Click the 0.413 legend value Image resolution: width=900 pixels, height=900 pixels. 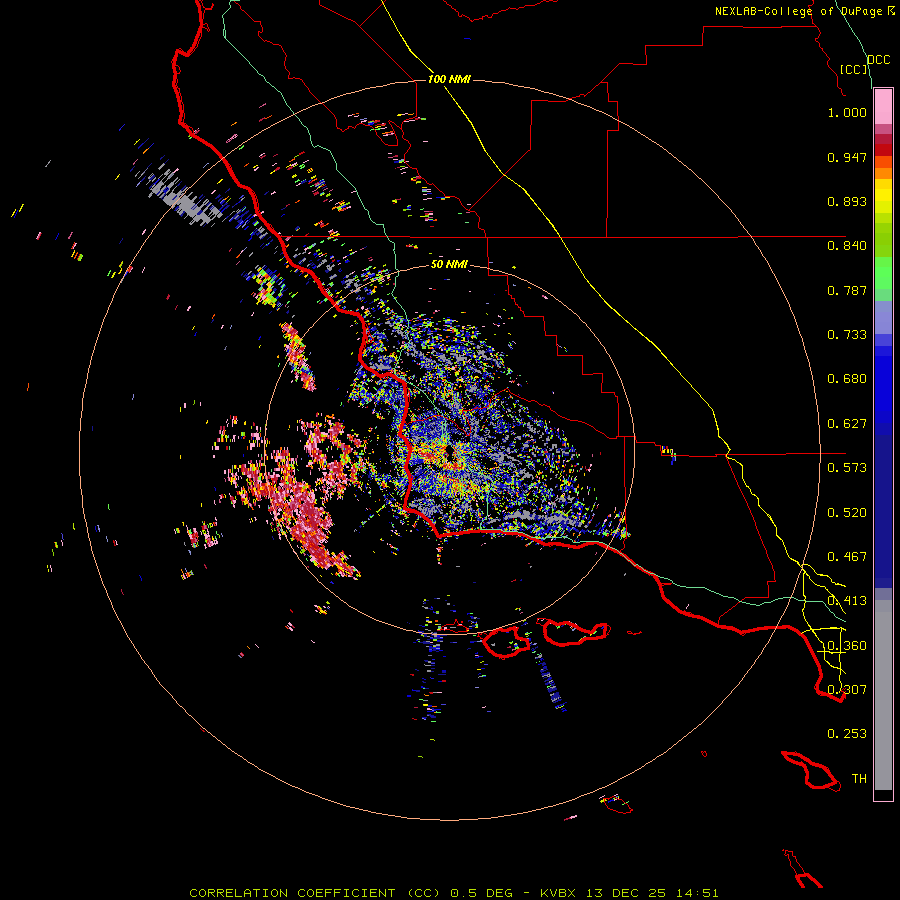pyautogui.click(x=847, y=601)
